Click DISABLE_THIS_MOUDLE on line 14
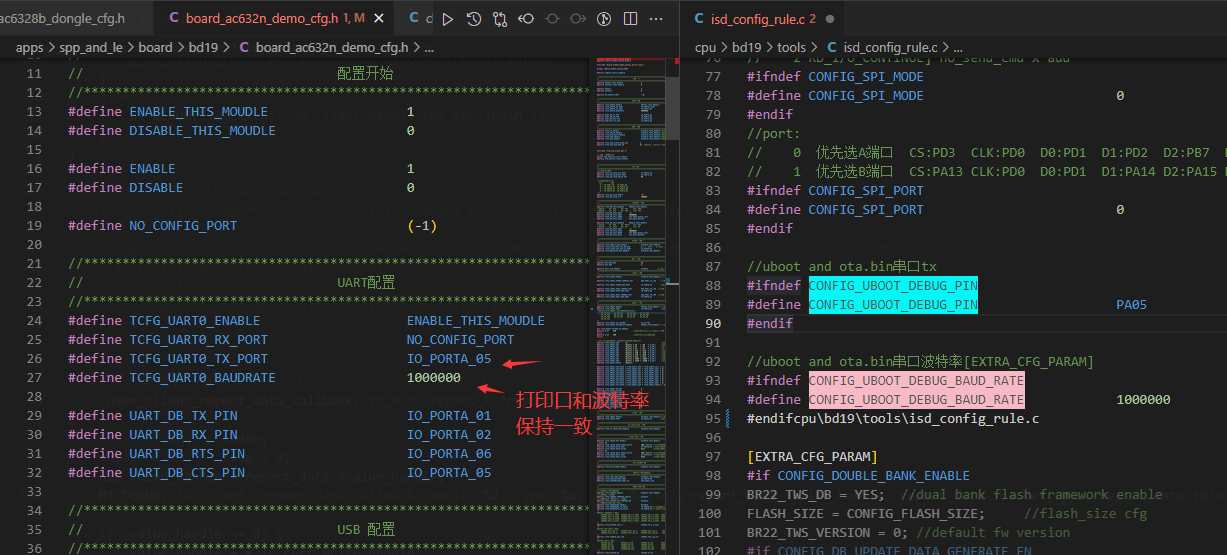1227x555 pixels. (x=202, y=130)
